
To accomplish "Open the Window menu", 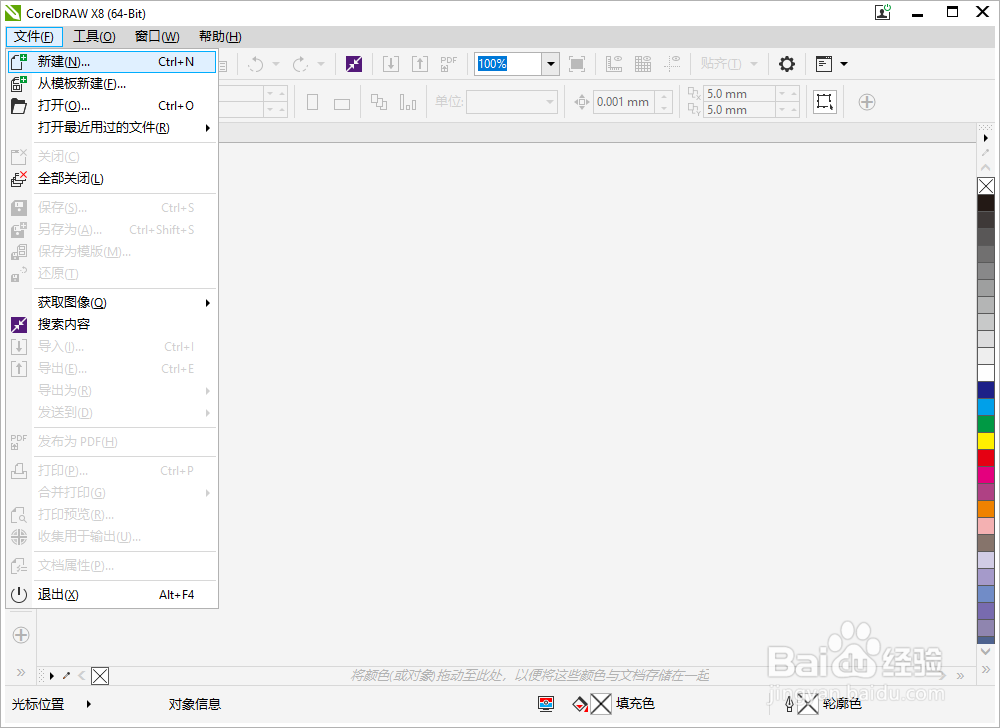I will [157, 36].
